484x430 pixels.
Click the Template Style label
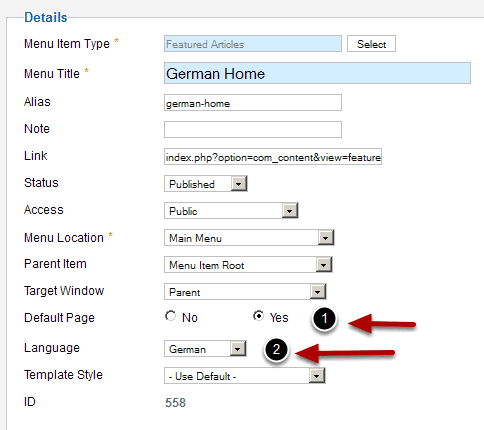(x=63, y=375)
